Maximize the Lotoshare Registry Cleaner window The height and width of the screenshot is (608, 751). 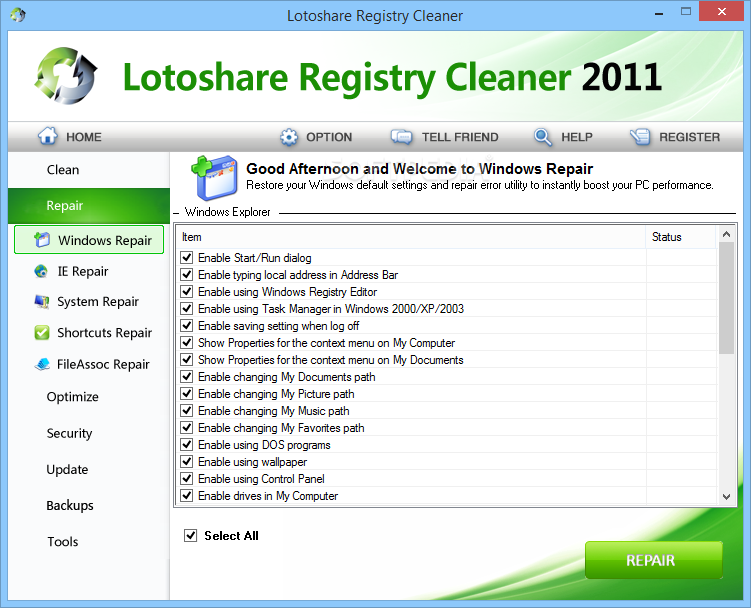686,12
